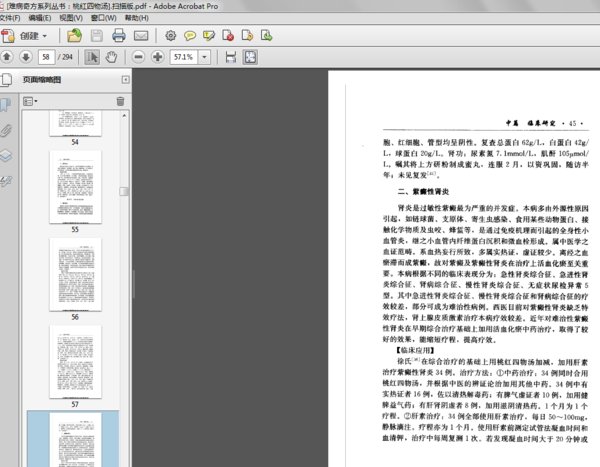Toggle fit width scrolling mode
Image resolution: width=600 pixels, height=467 pixels.
pos(232,57)
